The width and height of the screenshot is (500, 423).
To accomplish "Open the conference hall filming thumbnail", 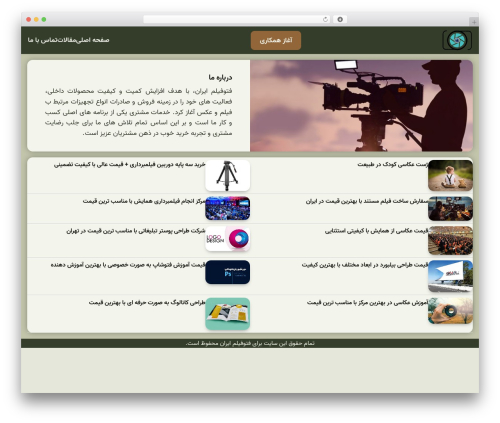I will click(228, 208).
